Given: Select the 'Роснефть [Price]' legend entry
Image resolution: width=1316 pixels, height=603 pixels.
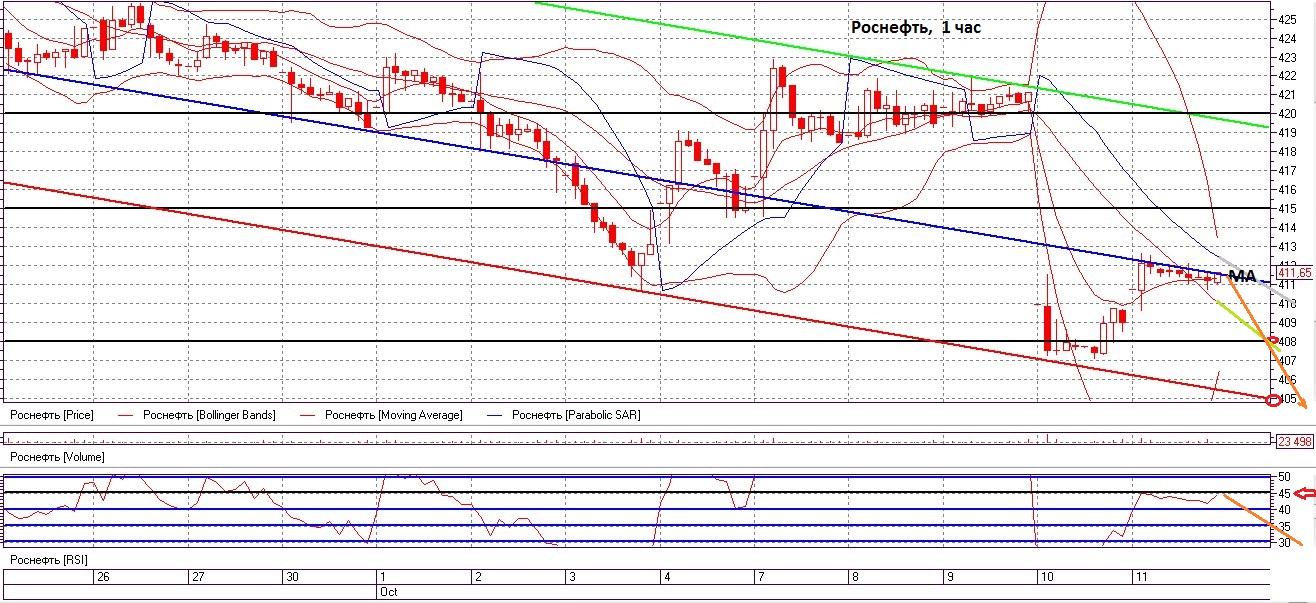Looking at the screenshot, I should point(51,414).
